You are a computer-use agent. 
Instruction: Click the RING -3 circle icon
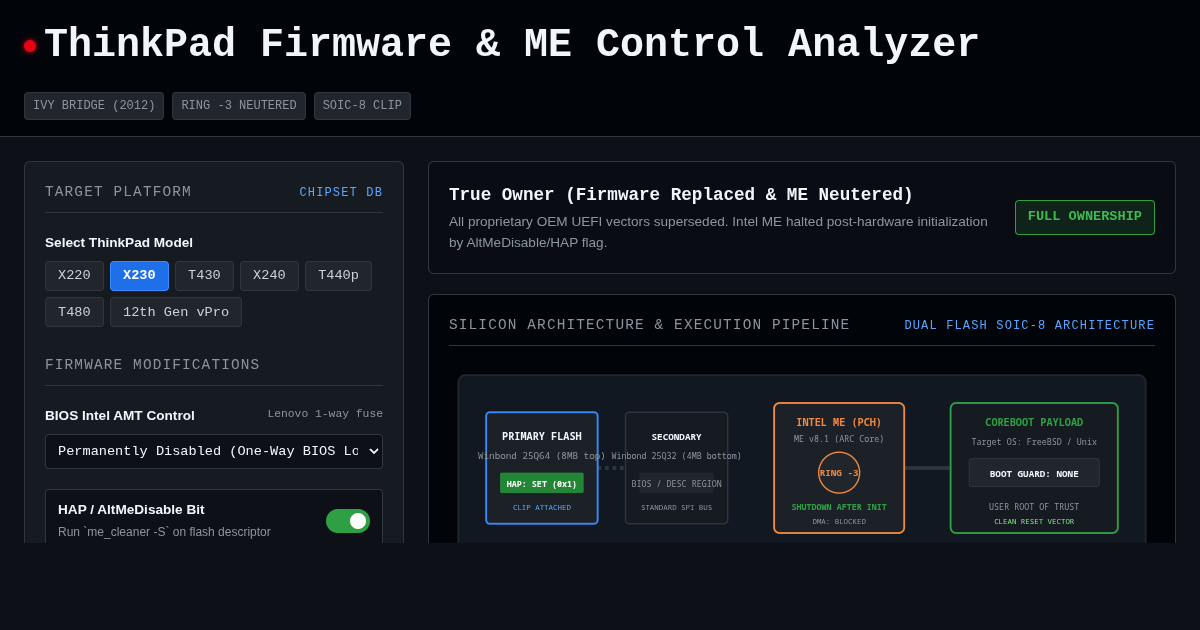(x=839, y=473)
